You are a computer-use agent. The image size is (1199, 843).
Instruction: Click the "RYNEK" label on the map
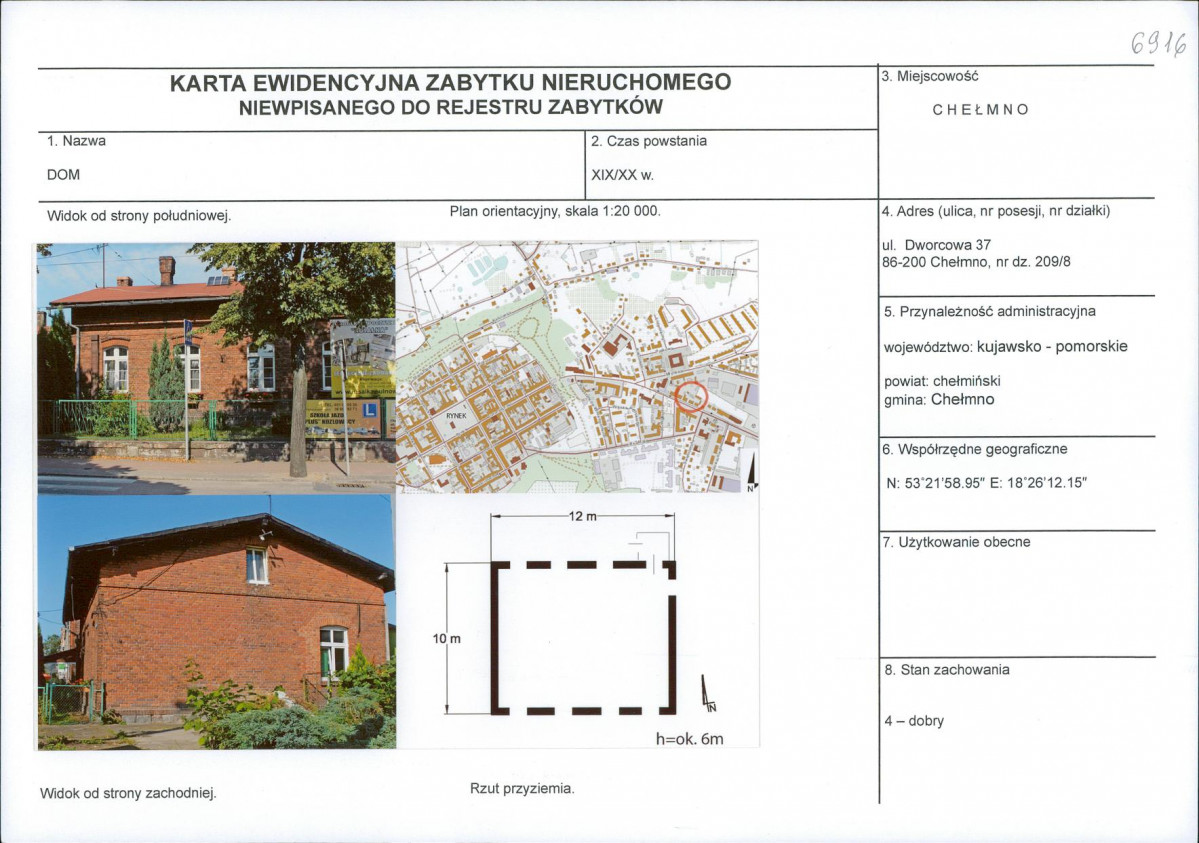pos(456,416)
